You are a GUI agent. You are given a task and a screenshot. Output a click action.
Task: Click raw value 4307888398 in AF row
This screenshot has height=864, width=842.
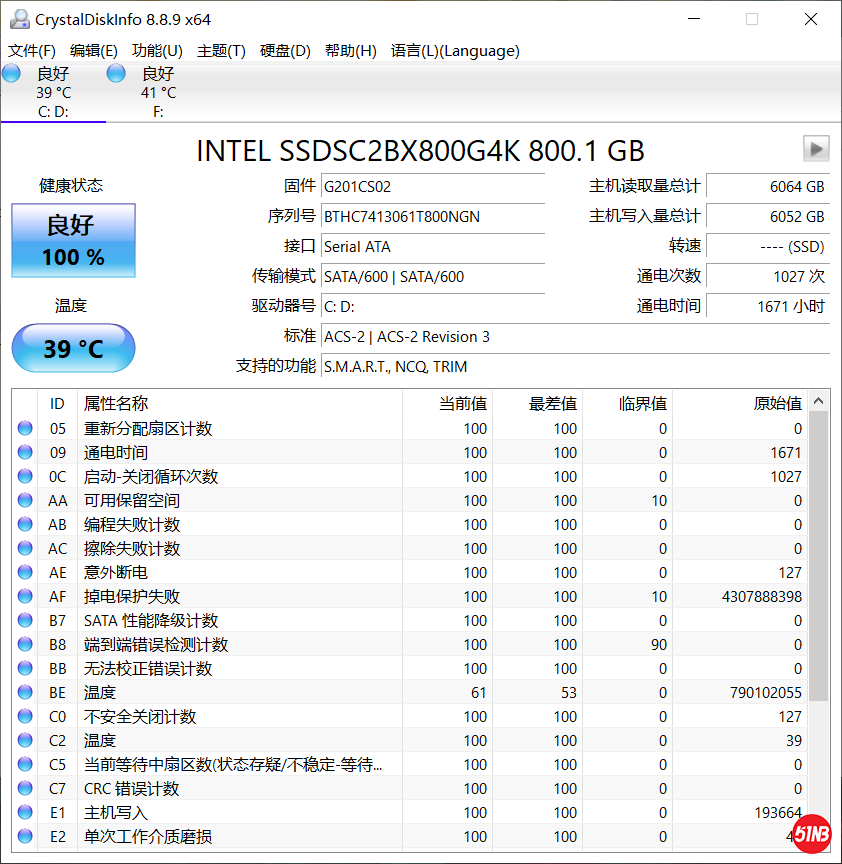pyautogui.click(x=762, y=596)
